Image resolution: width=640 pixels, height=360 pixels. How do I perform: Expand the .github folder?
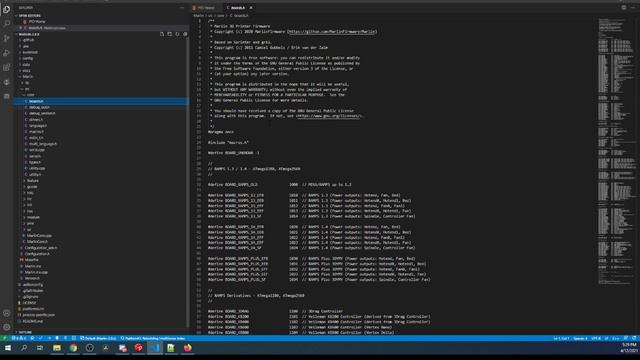pos(28,40)
